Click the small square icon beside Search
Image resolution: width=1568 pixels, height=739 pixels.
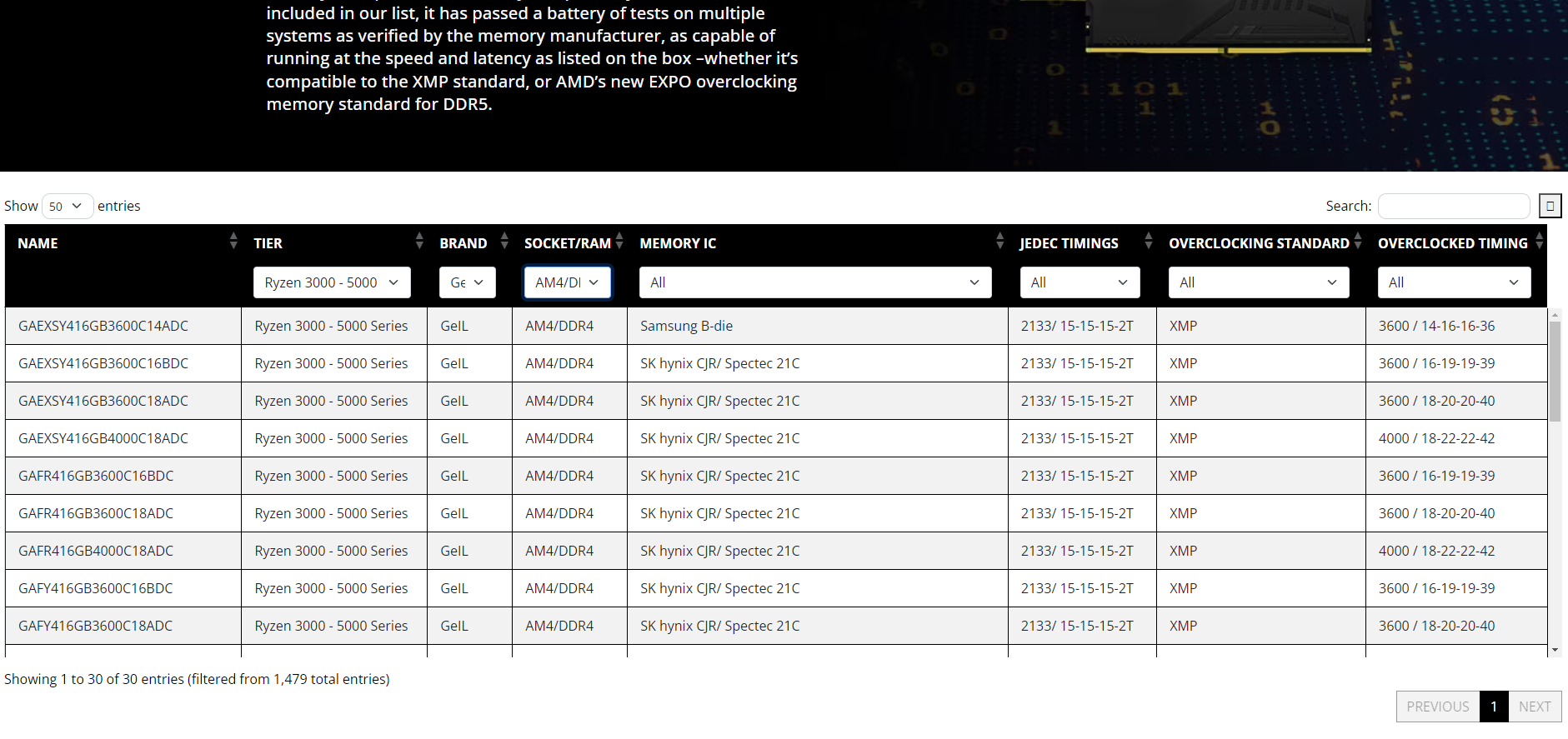point(1550,206)
